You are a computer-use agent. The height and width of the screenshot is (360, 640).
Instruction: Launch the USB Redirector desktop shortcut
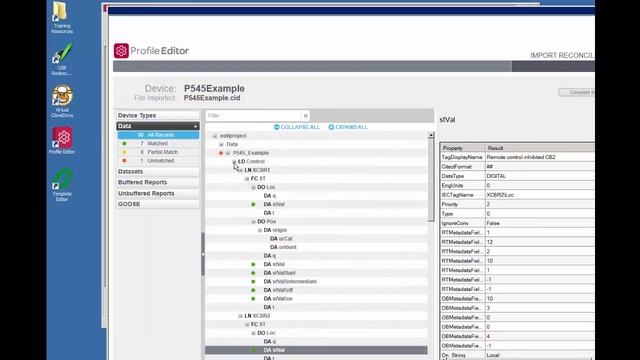pyautogui.click(x=62, y=60)
